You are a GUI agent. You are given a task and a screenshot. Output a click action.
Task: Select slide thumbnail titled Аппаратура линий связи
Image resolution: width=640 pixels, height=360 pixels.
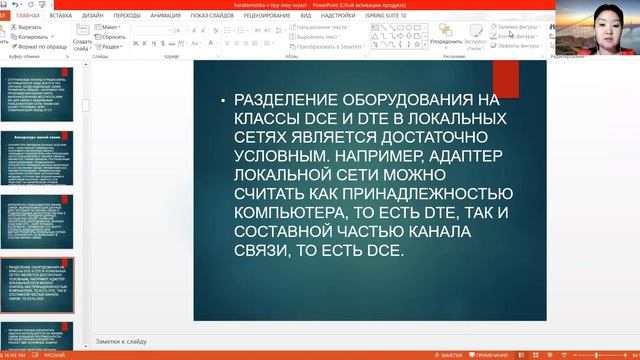[x=37, y=158]
